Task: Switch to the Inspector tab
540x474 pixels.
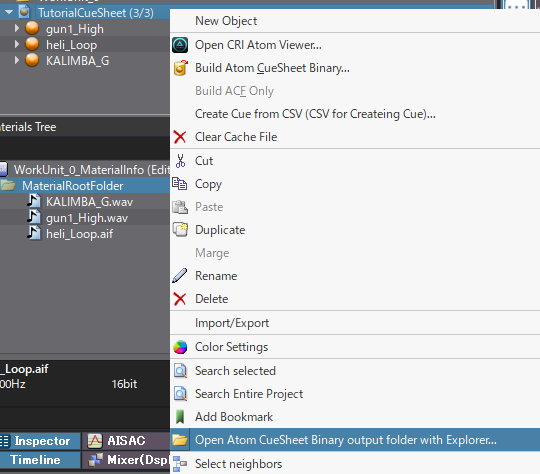Action: [40, 441]
